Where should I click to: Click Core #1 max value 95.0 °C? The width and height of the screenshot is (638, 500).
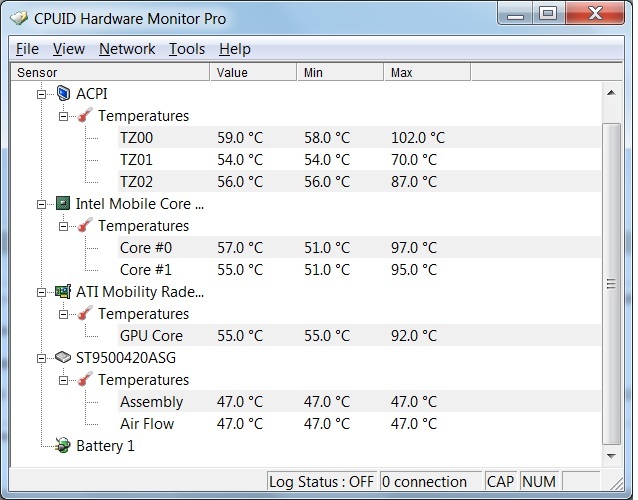point(414,269)
